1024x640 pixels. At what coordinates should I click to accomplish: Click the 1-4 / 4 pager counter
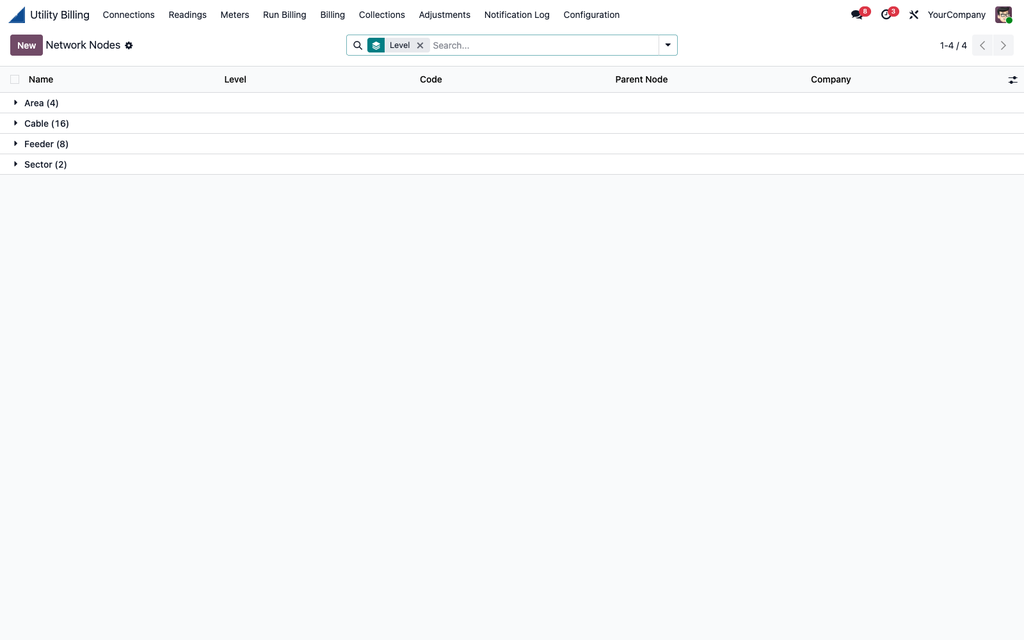[953, 46]
